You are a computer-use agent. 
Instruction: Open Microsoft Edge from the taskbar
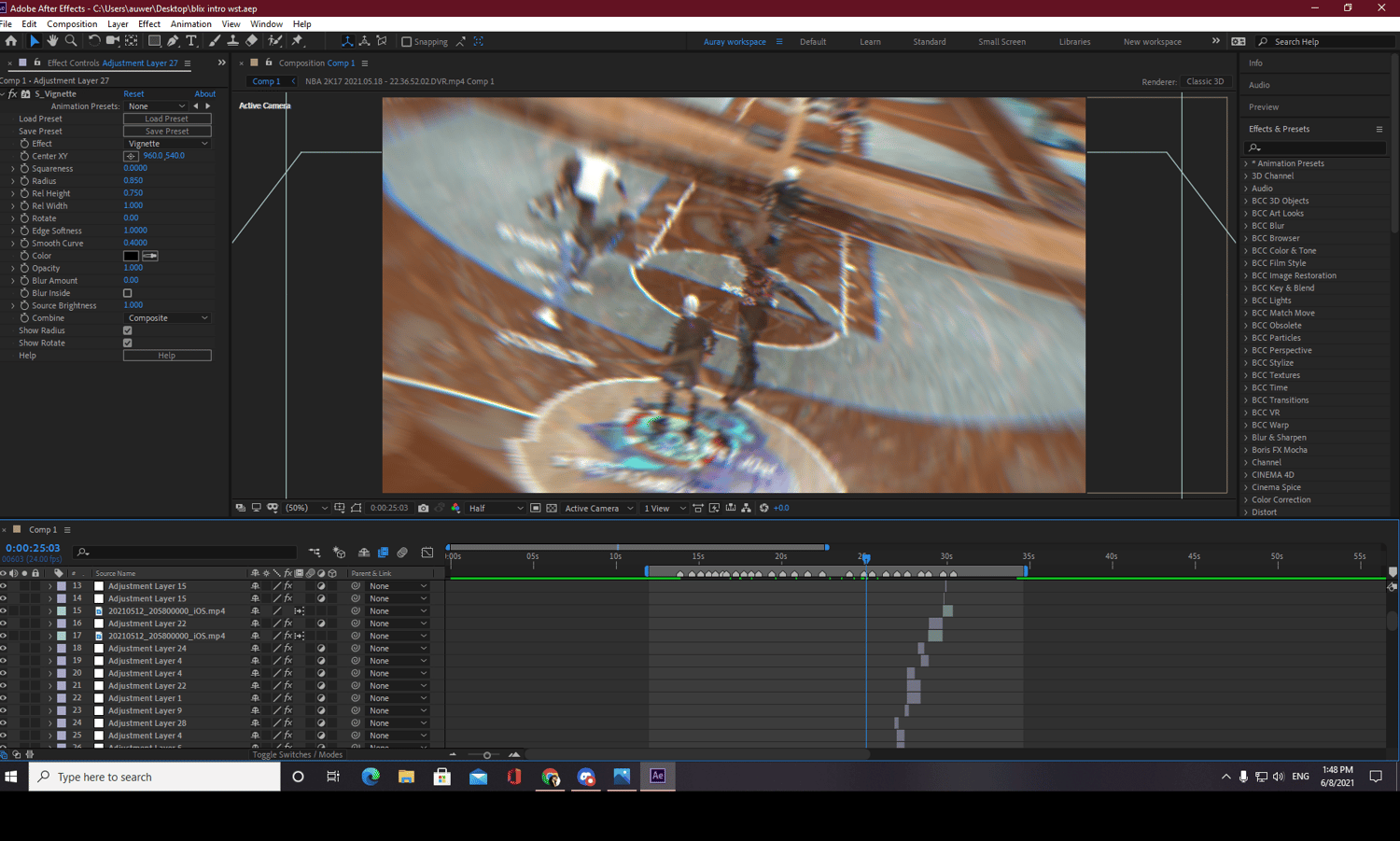[371, 777]
